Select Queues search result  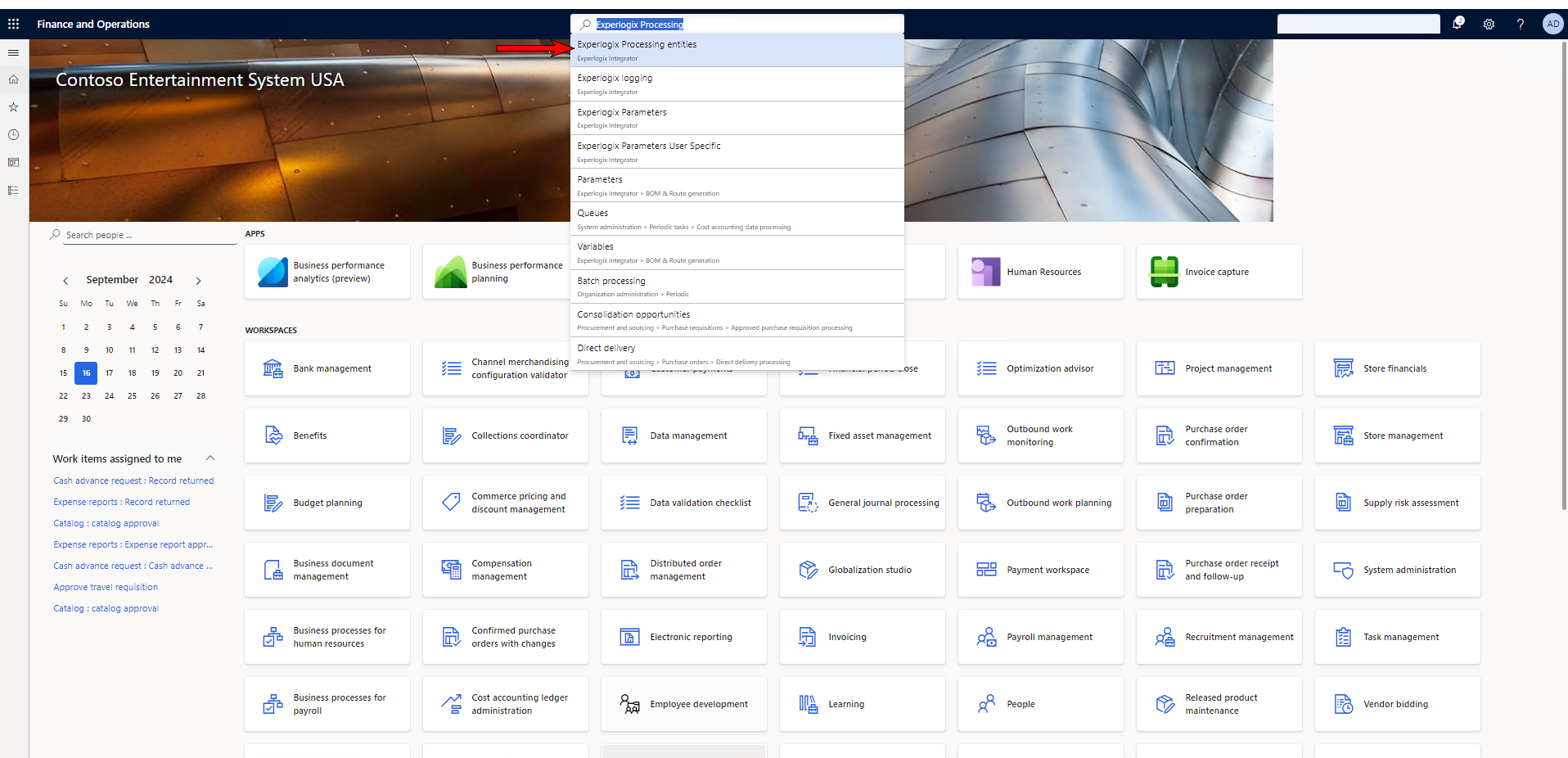[x=737, y=219]
